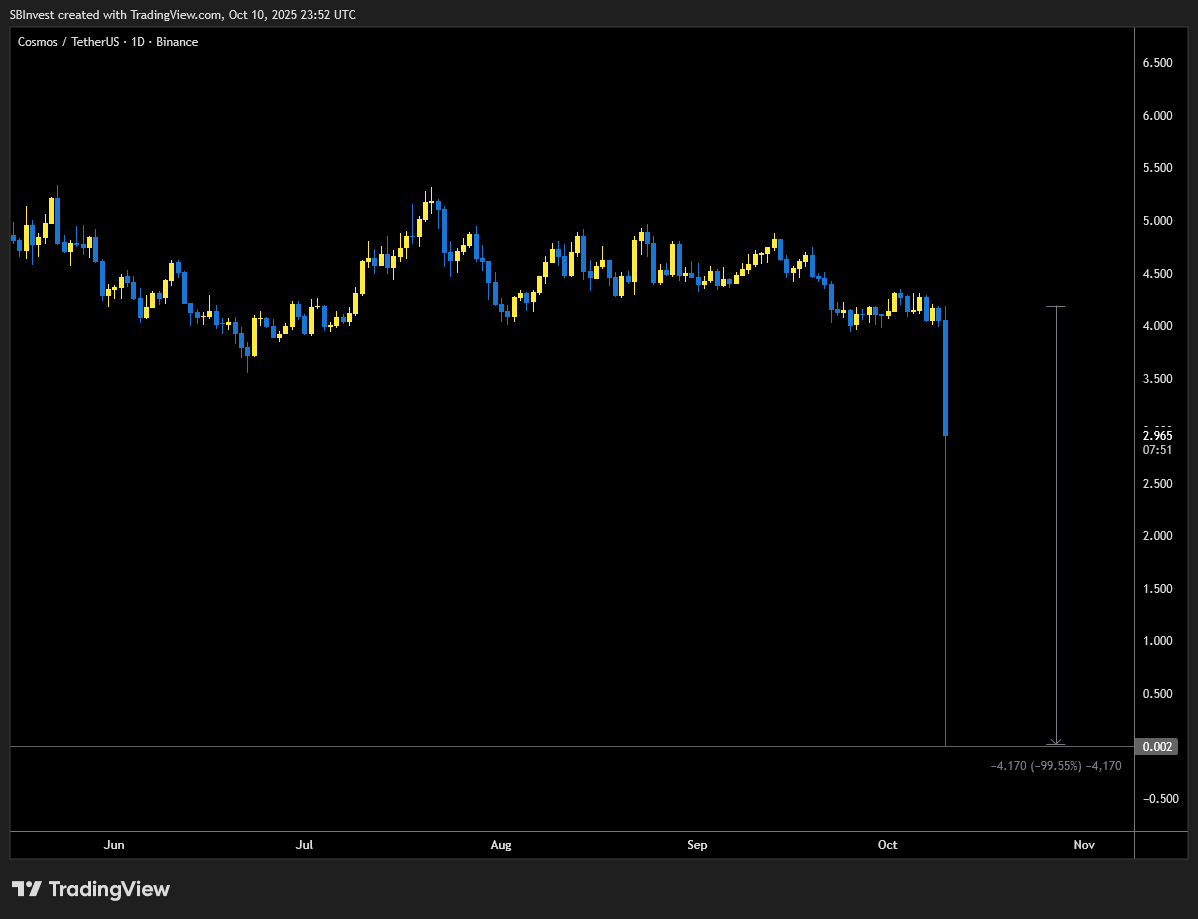Click the -0.500 price axis label

tap(1161, 799)
